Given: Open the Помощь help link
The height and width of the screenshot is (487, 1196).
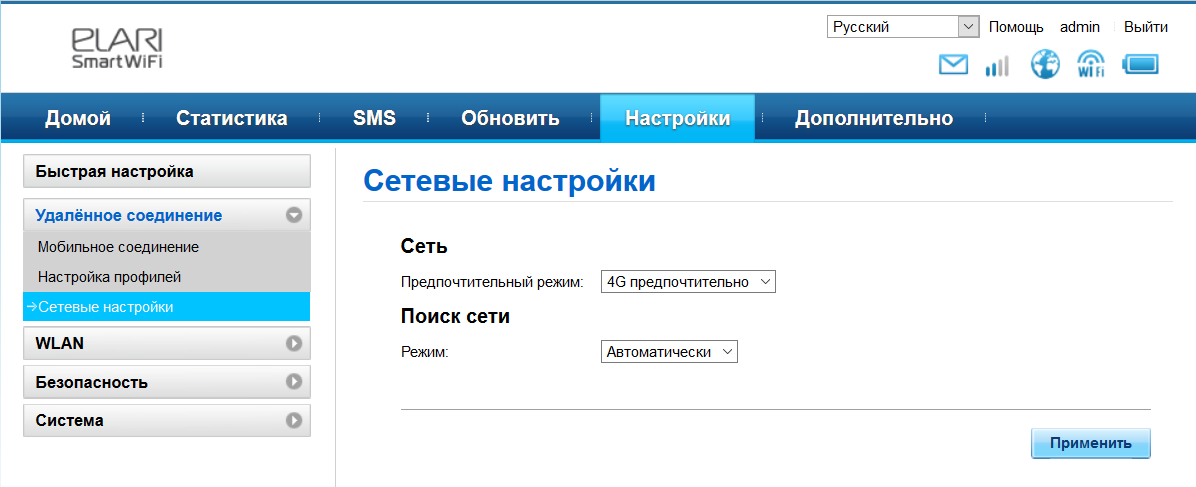Looking at the screenshot, I should pos(1016,27).
